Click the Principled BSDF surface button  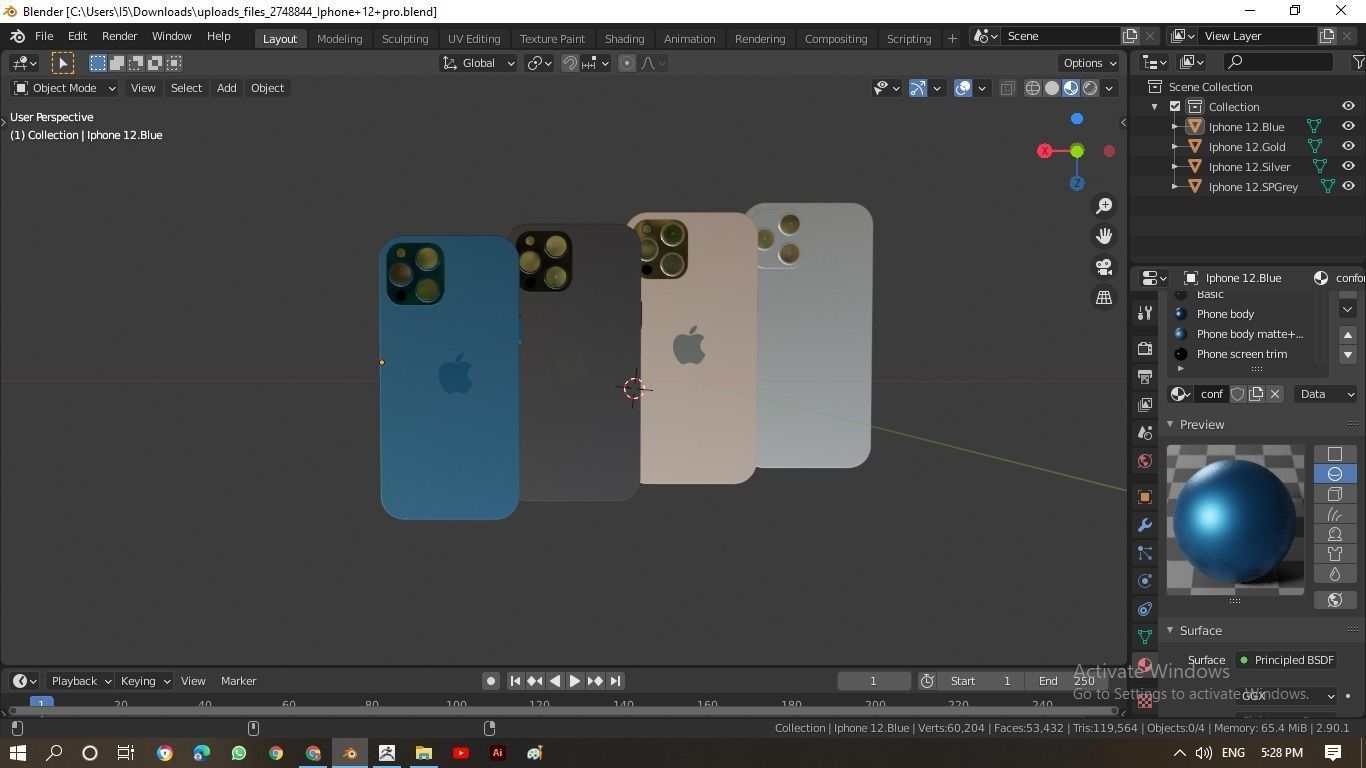[x=1286, y=660]
